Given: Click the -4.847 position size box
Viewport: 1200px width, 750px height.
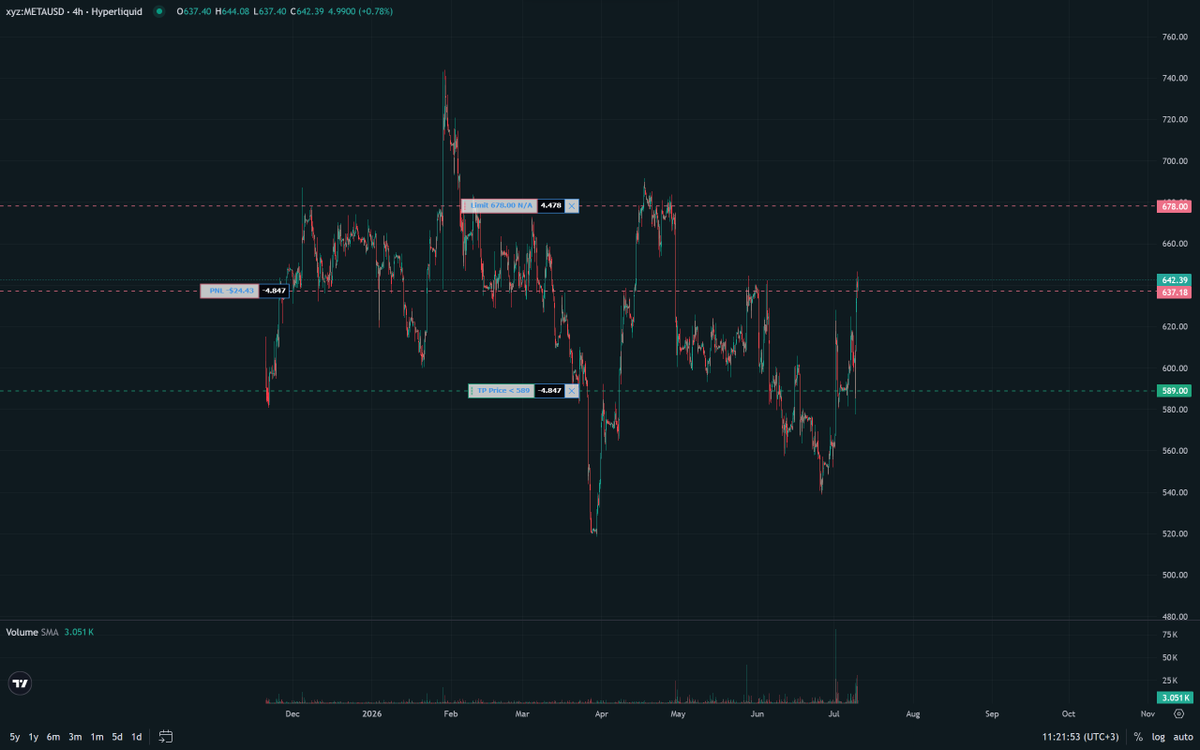Looking at the screenshot, I should (x=274, y=291).
